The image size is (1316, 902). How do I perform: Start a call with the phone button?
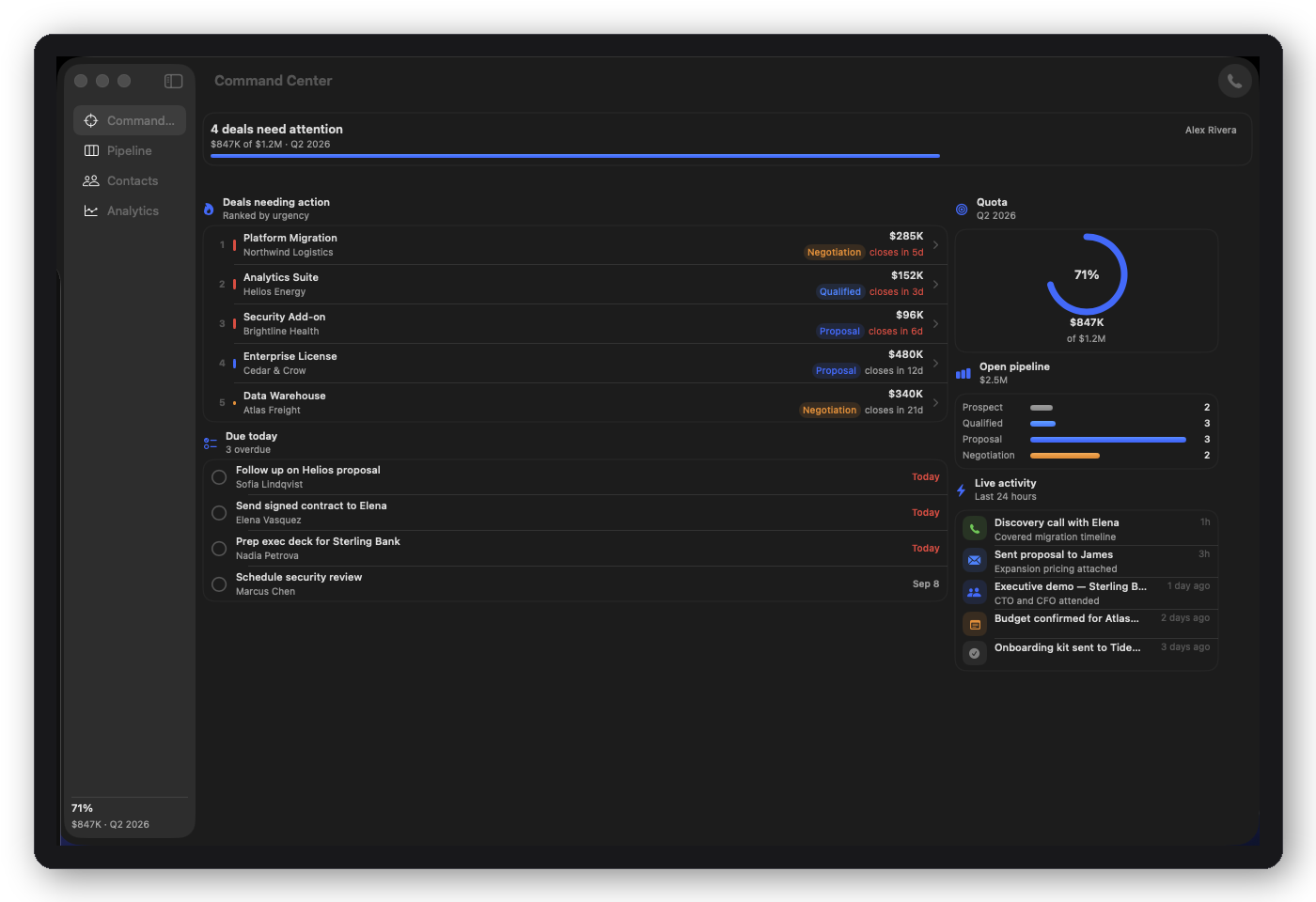[1234, 81]
